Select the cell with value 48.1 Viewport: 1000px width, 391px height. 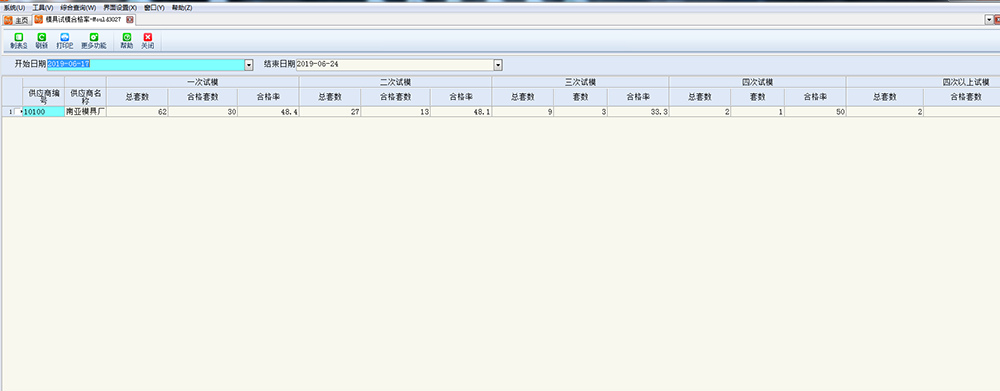coord(461,112)
